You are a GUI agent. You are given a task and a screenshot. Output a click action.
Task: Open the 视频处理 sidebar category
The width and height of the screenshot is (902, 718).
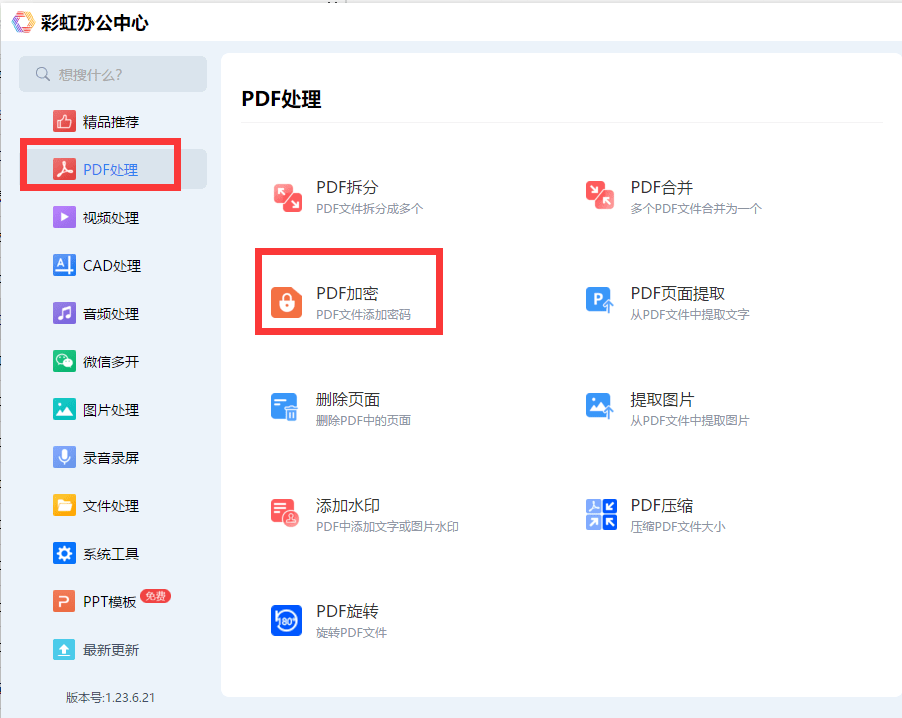113,217
